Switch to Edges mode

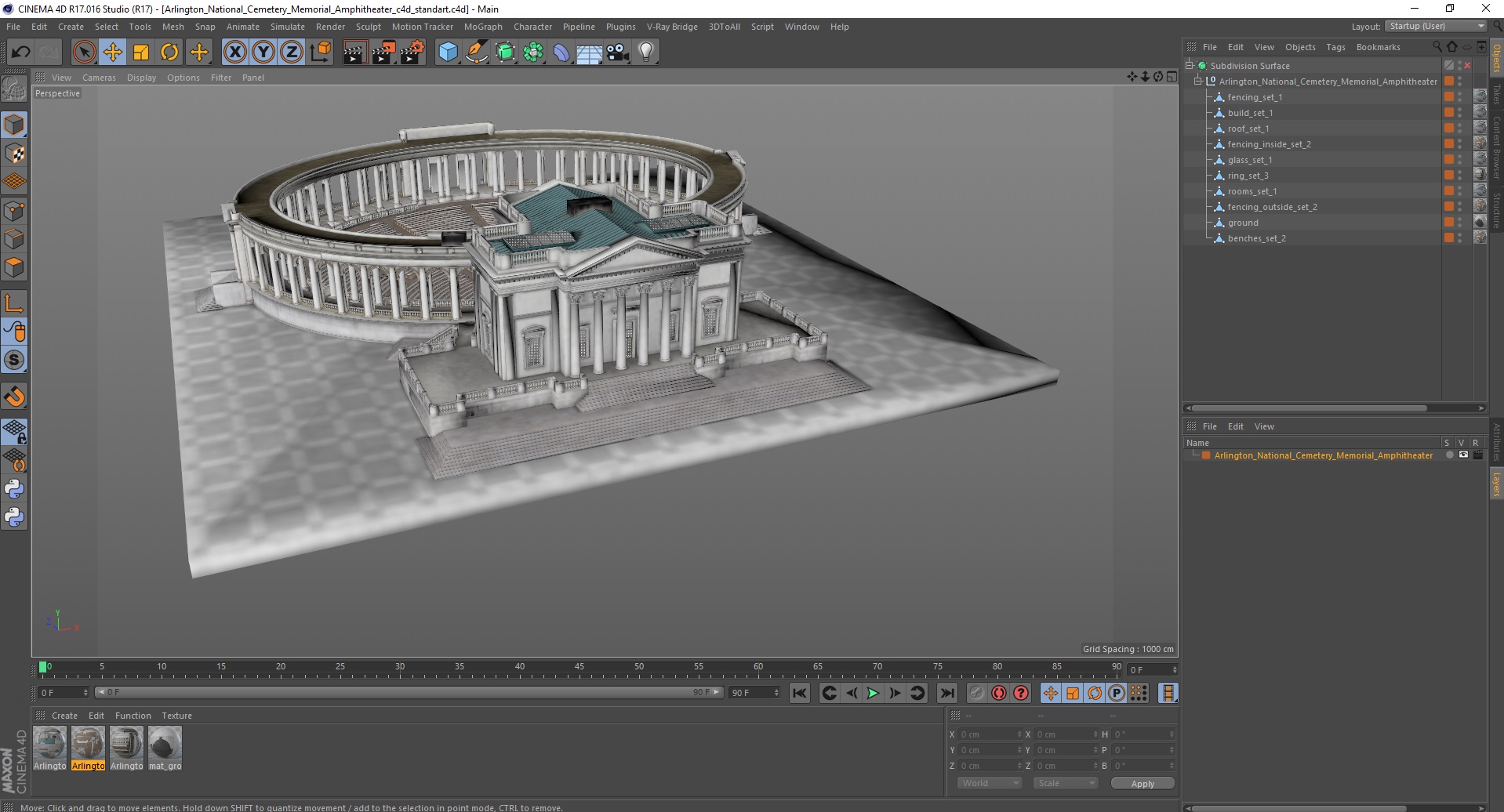point(14,239)
